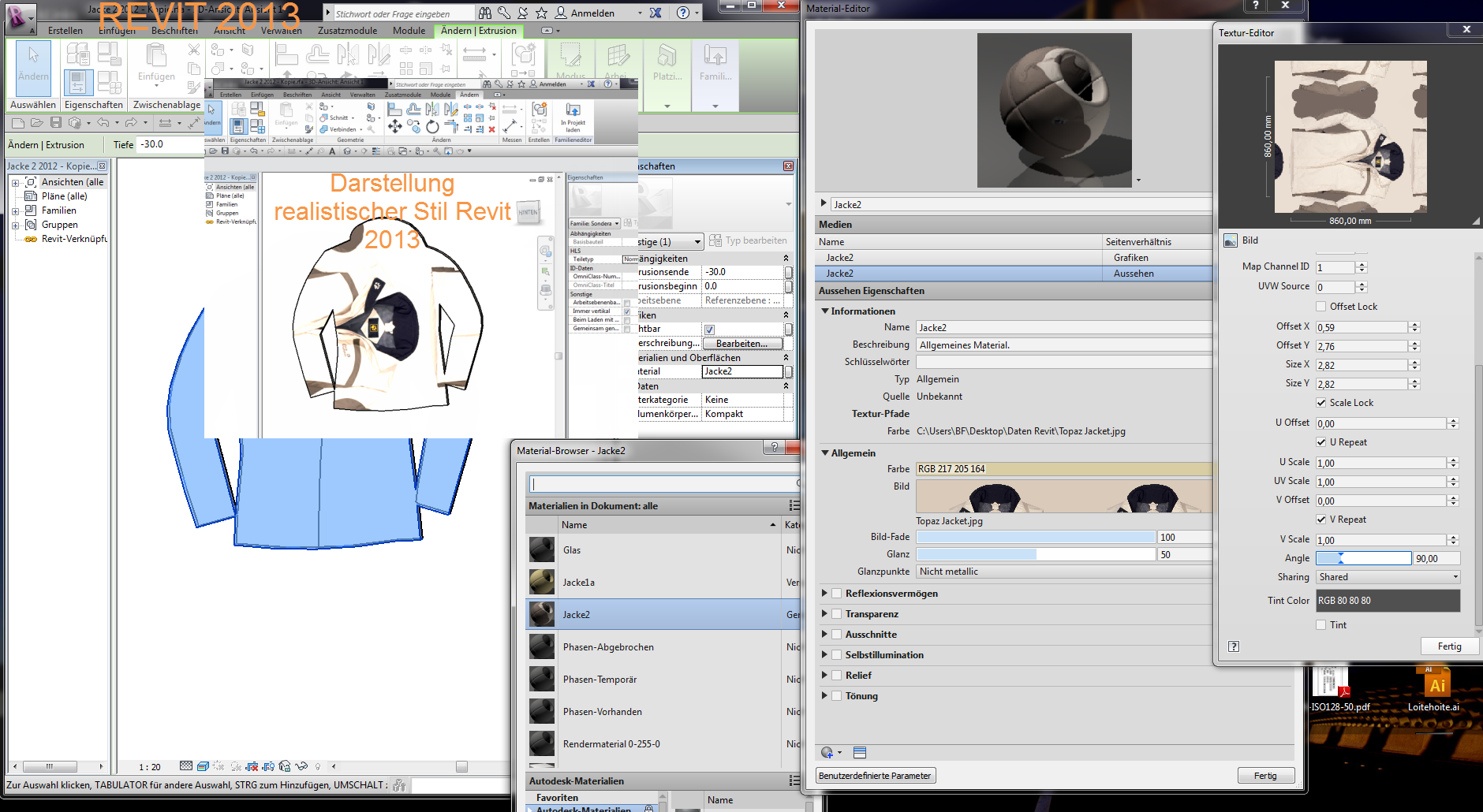Enable the Reflexionsvermögen checkbox

[837, 594]
